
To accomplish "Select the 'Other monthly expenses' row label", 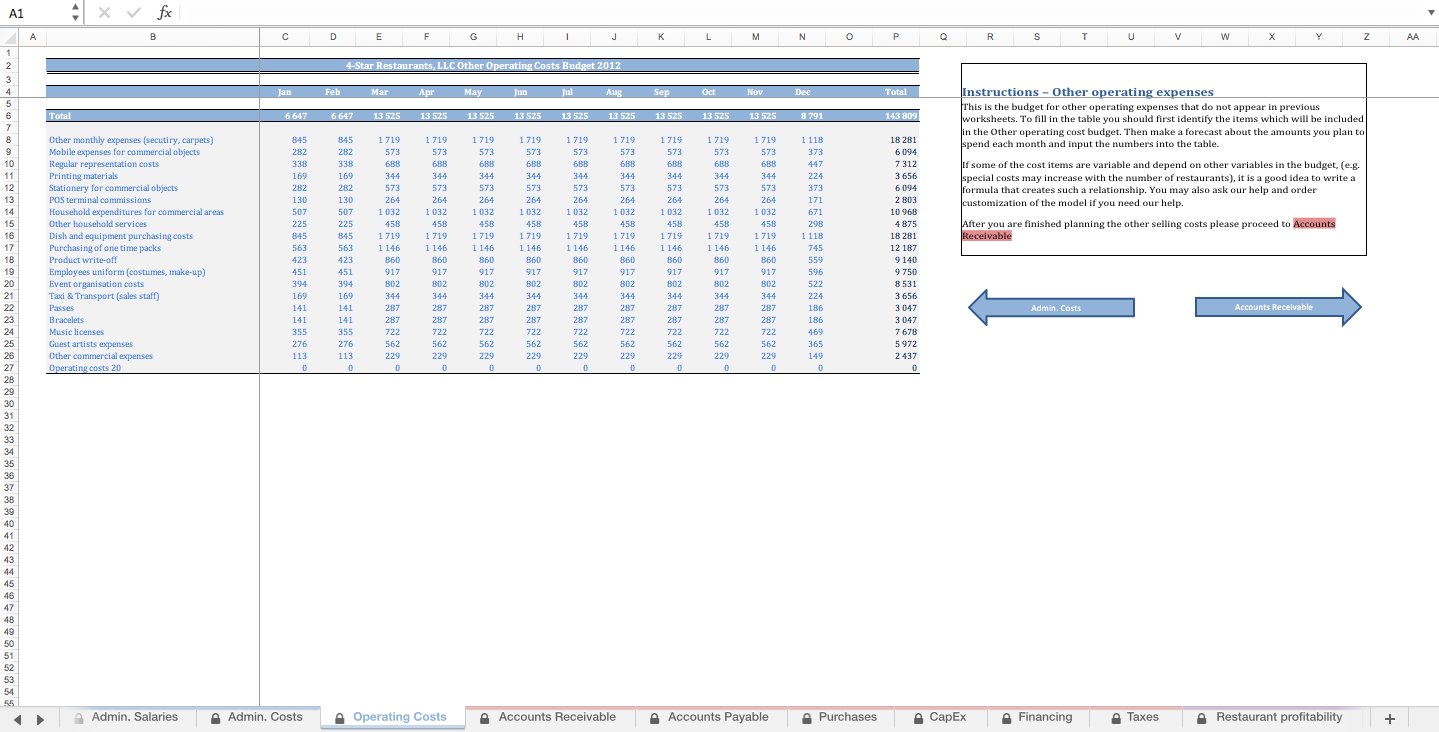I will pyautogui.click(x=131, y=140).
